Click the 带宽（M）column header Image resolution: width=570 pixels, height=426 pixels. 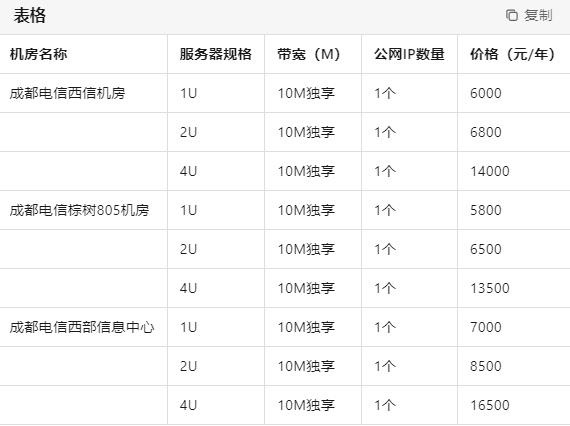[x=309, y=54]
